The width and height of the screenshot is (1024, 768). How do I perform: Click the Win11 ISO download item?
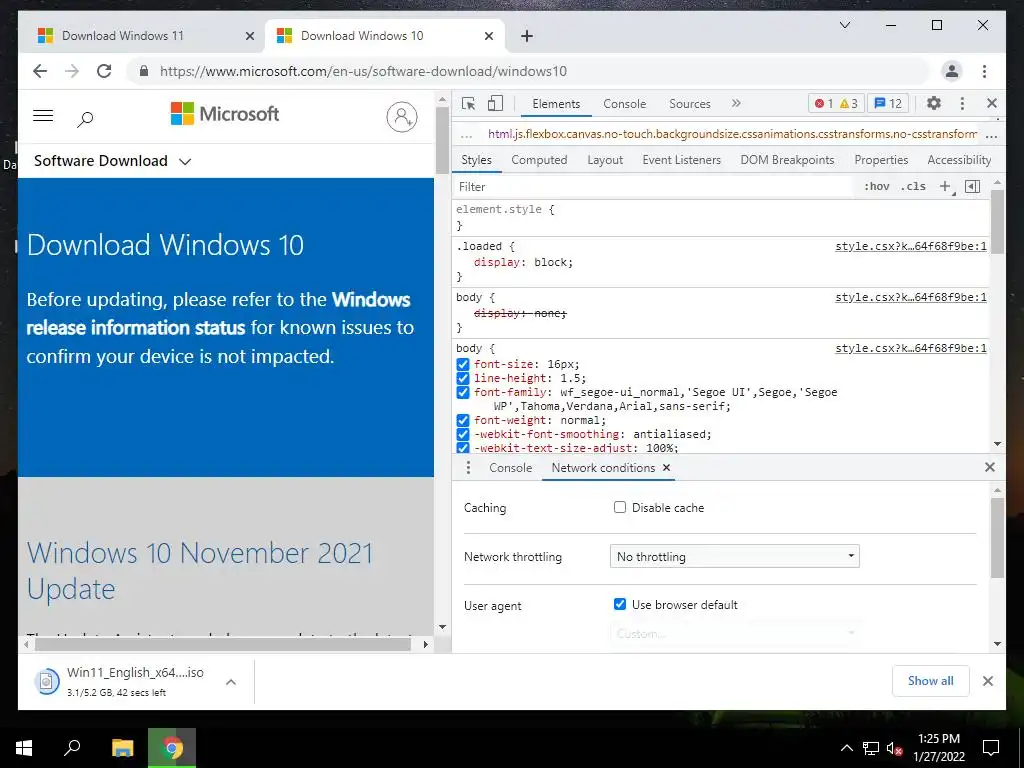(118, 681)
